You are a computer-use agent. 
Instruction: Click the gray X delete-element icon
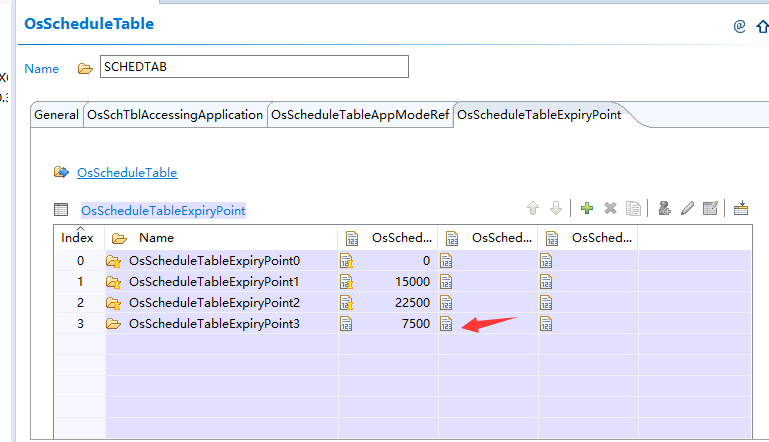coord(610,208)
